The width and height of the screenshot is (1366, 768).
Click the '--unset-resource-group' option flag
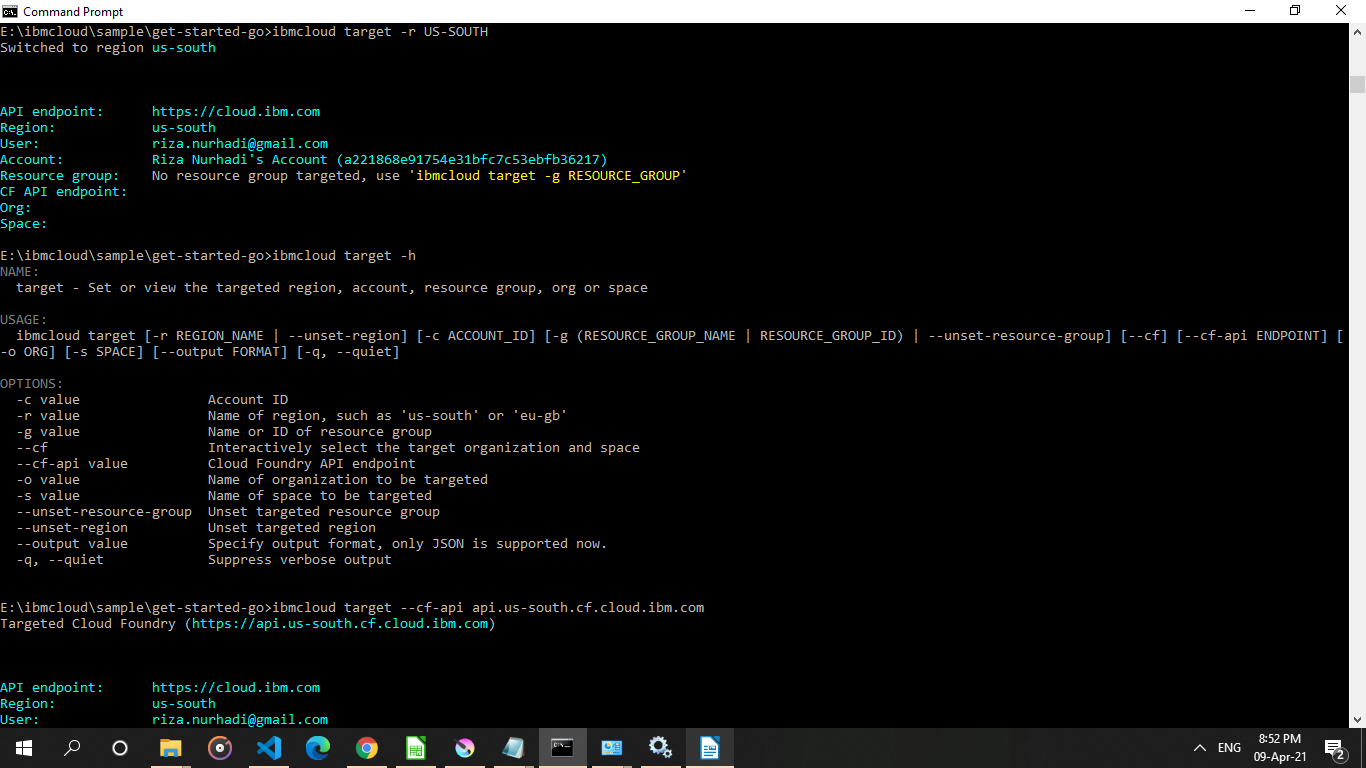point(104,512)
